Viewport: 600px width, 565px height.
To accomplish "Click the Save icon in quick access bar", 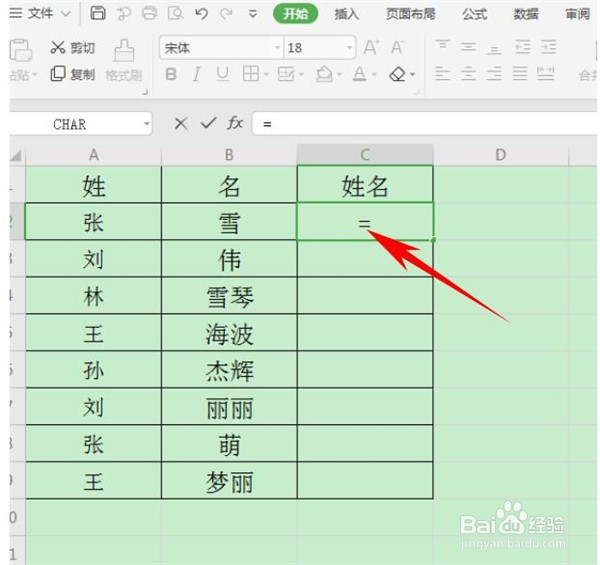I will (98, 13).
